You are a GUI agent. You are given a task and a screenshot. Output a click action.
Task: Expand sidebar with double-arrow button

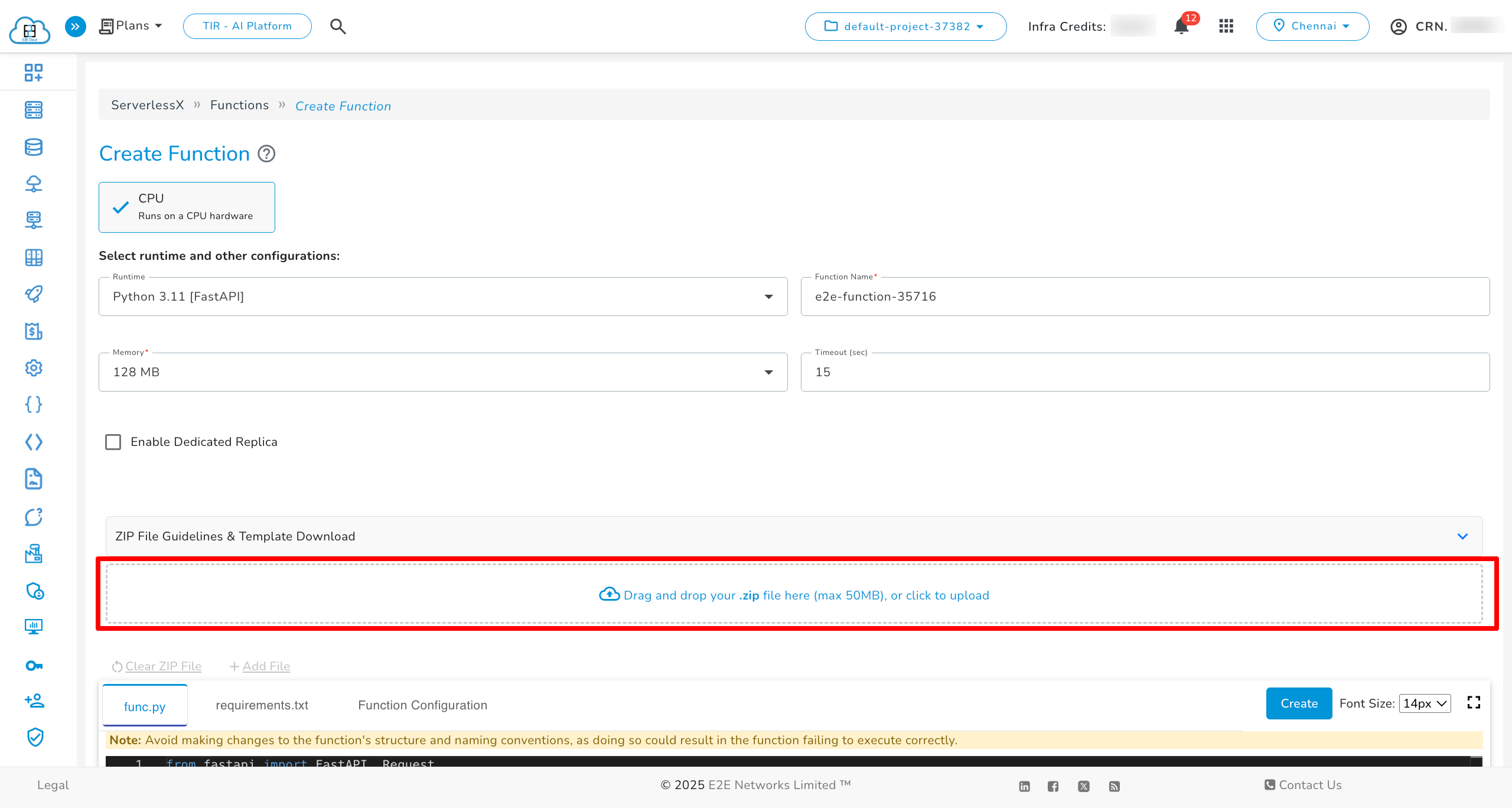[x=75, y=27]
